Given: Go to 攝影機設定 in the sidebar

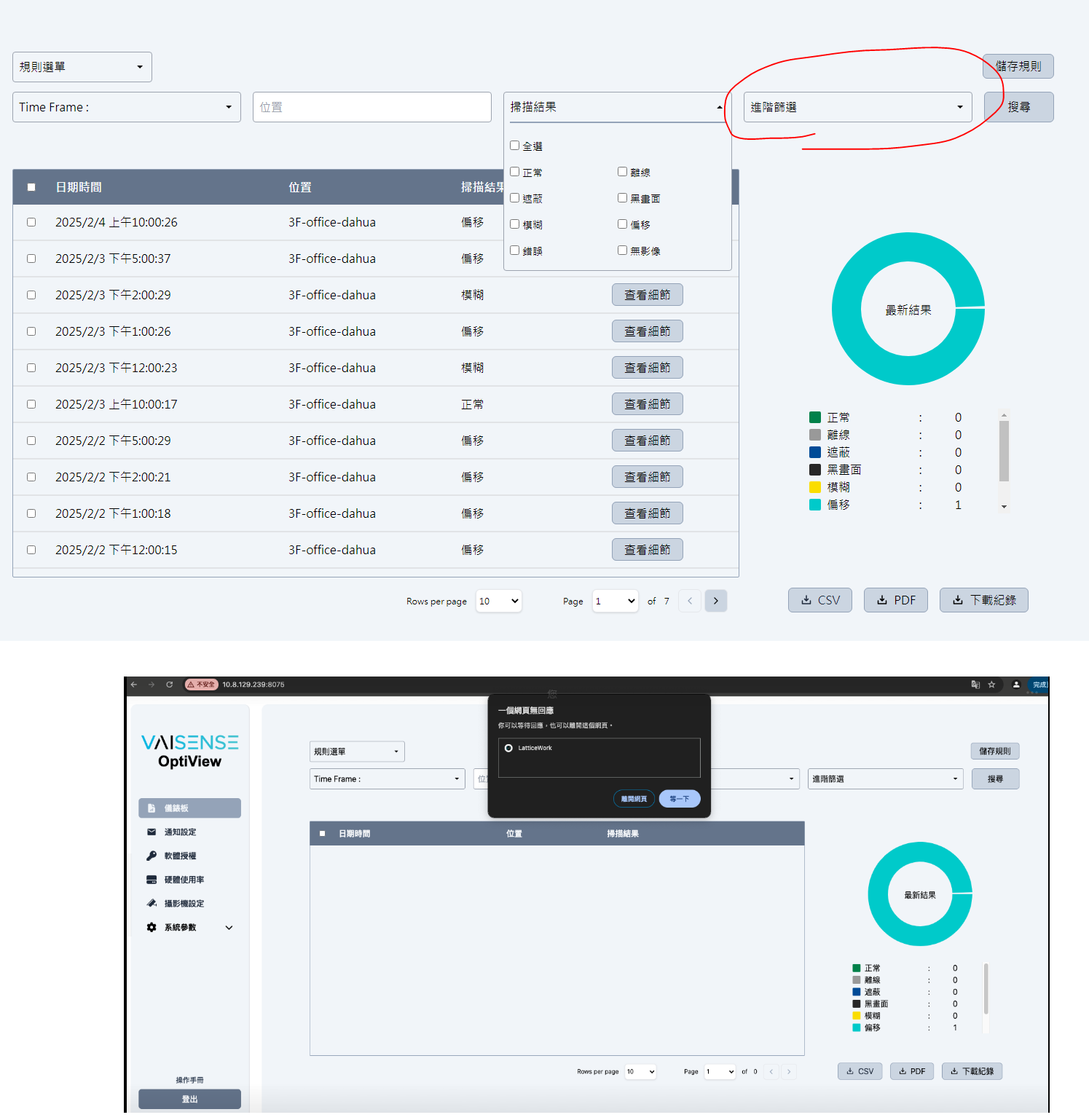Looking at the screenshot, I should pos(184,904).
